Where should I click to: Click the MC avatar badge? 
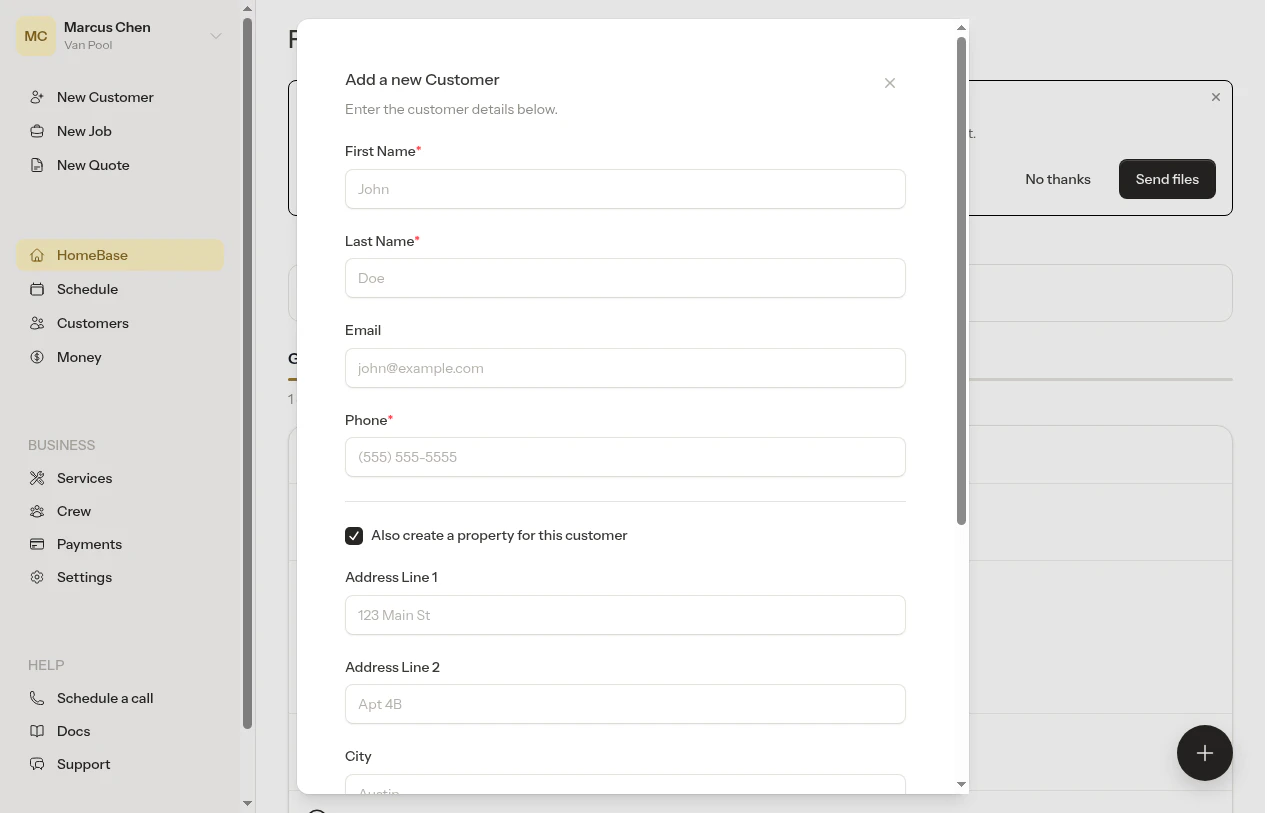point(36,36)
